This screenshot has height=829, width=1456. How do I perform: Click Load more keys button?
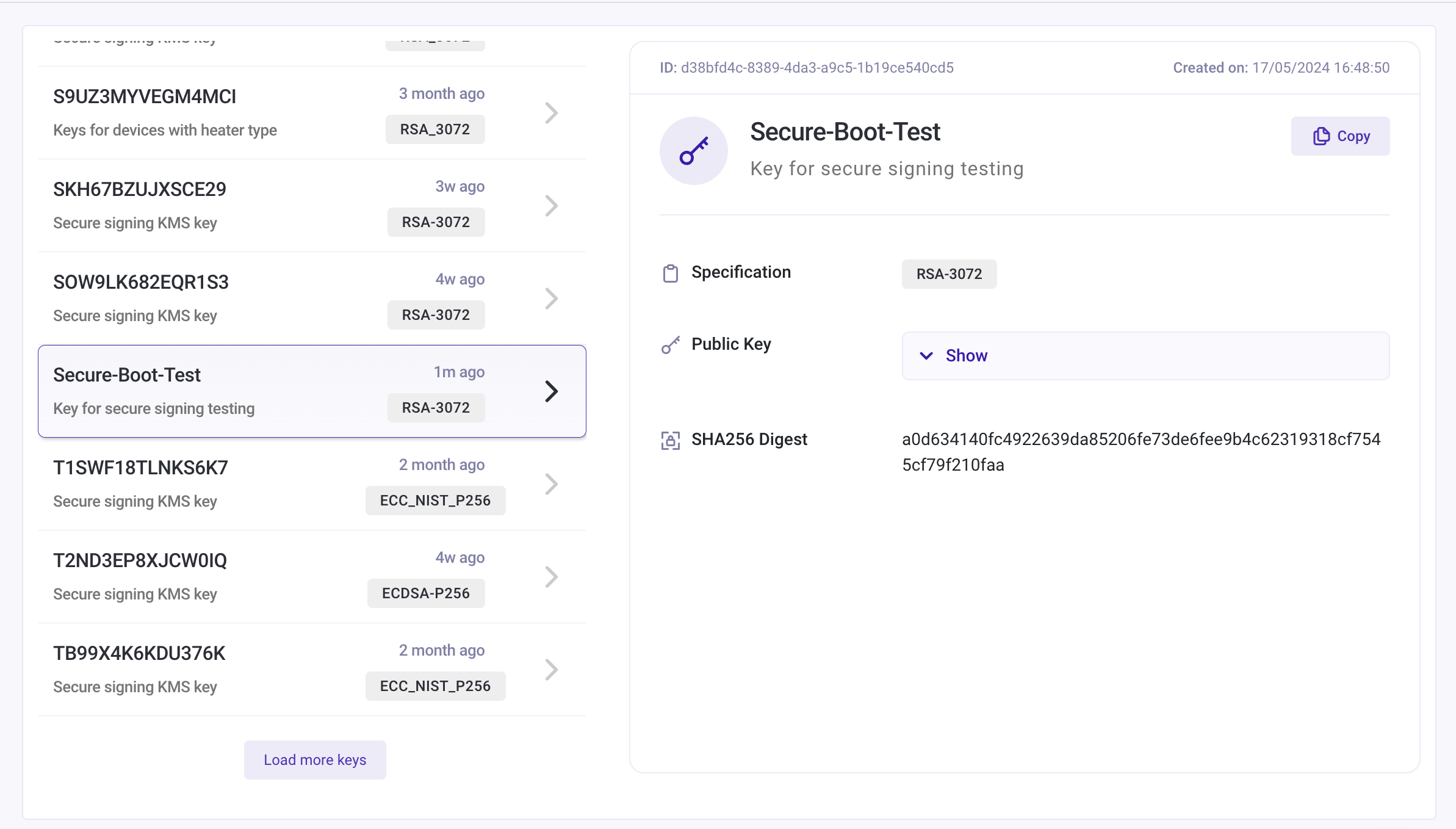(315, 760)
